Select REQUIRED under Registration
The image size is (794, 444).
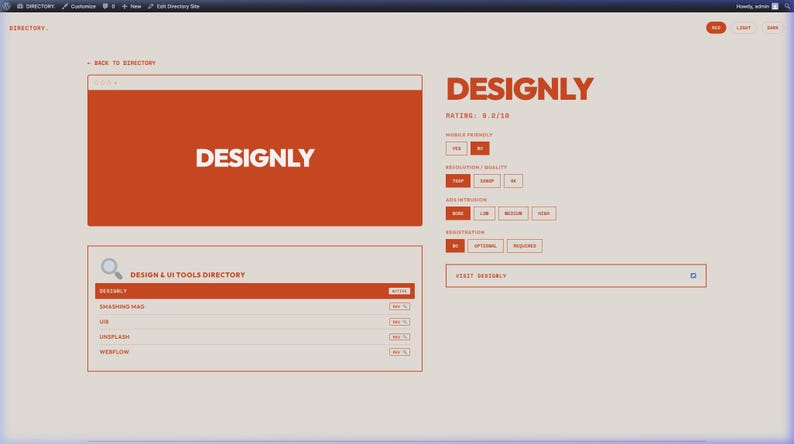point(524,246)
